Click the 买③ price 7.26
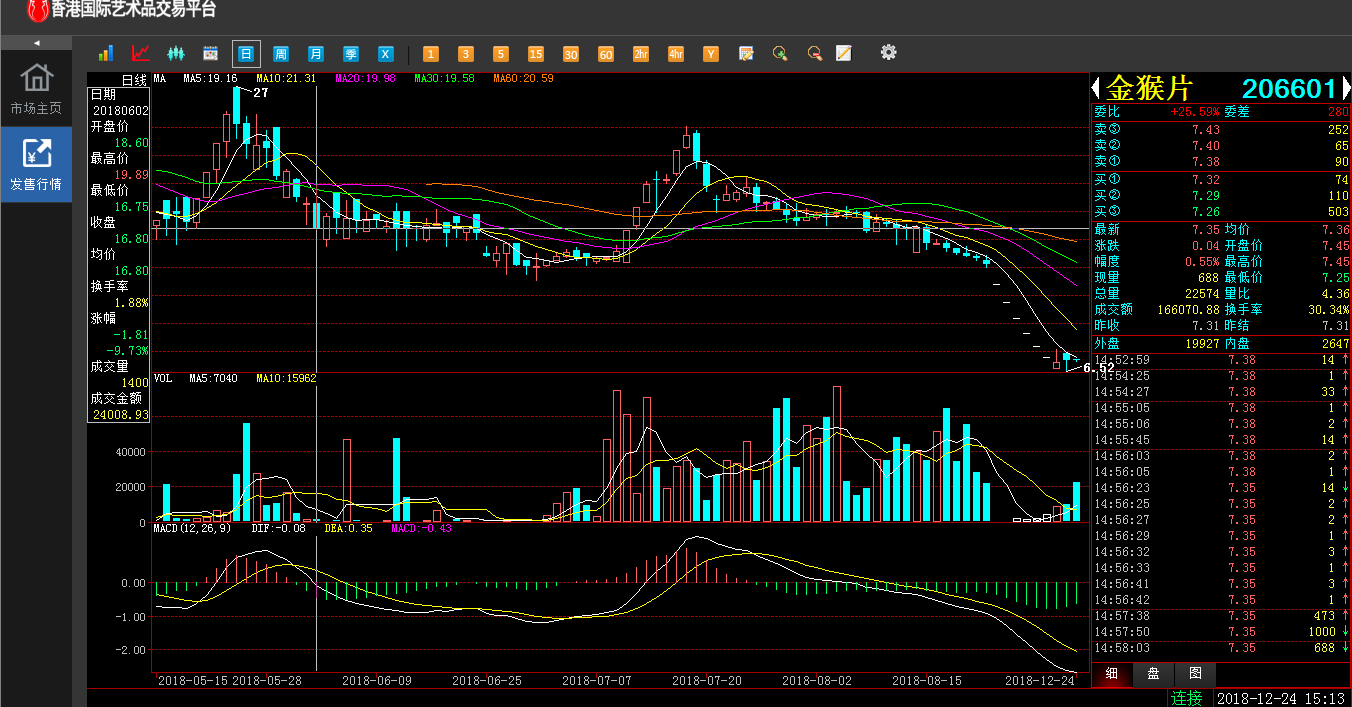Viewport: 1352px width, 707px height. pos(1206,212)
